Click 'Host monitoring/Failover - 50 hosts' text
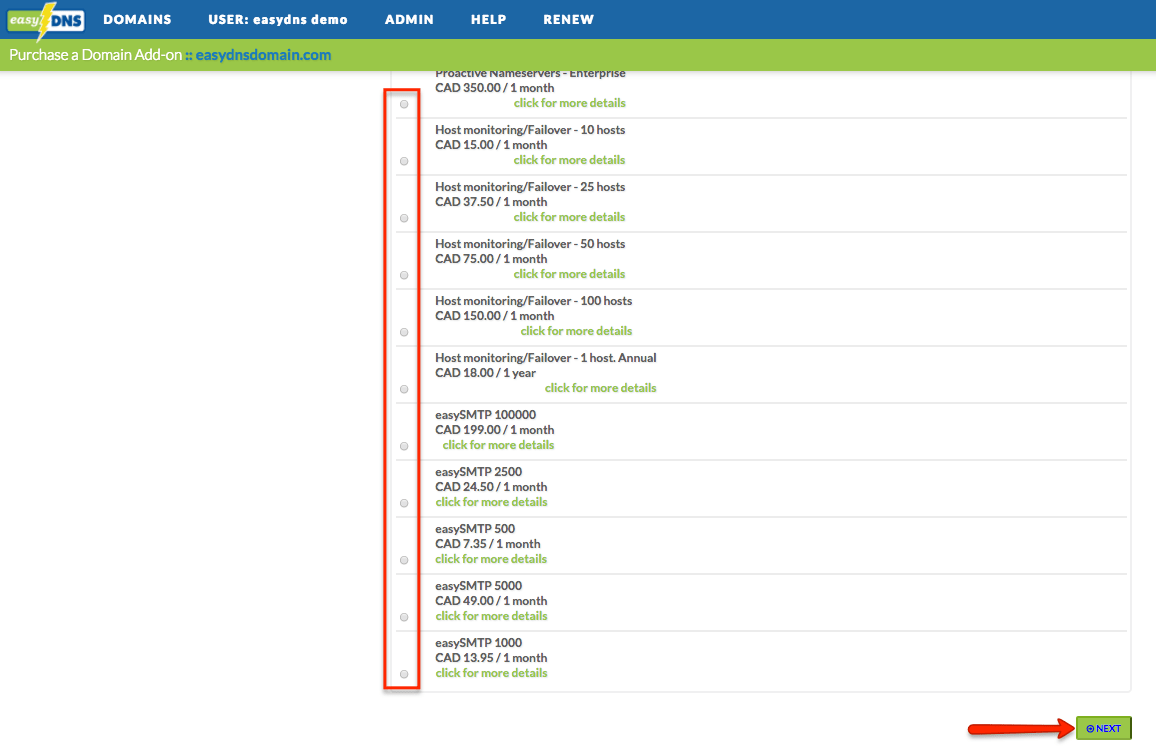The width and height of the screenshot is (1156, 754). 530,244
